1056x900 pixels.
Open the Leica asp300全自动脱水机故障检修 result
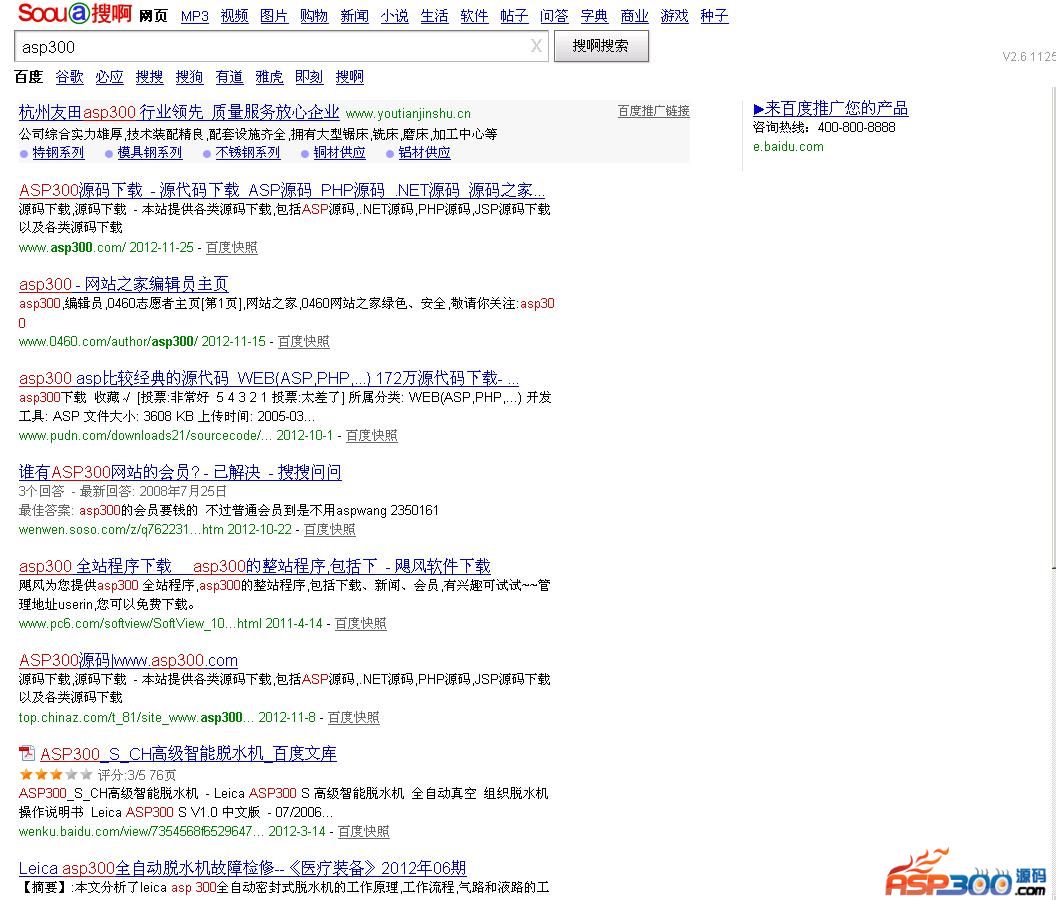[242, 868]
